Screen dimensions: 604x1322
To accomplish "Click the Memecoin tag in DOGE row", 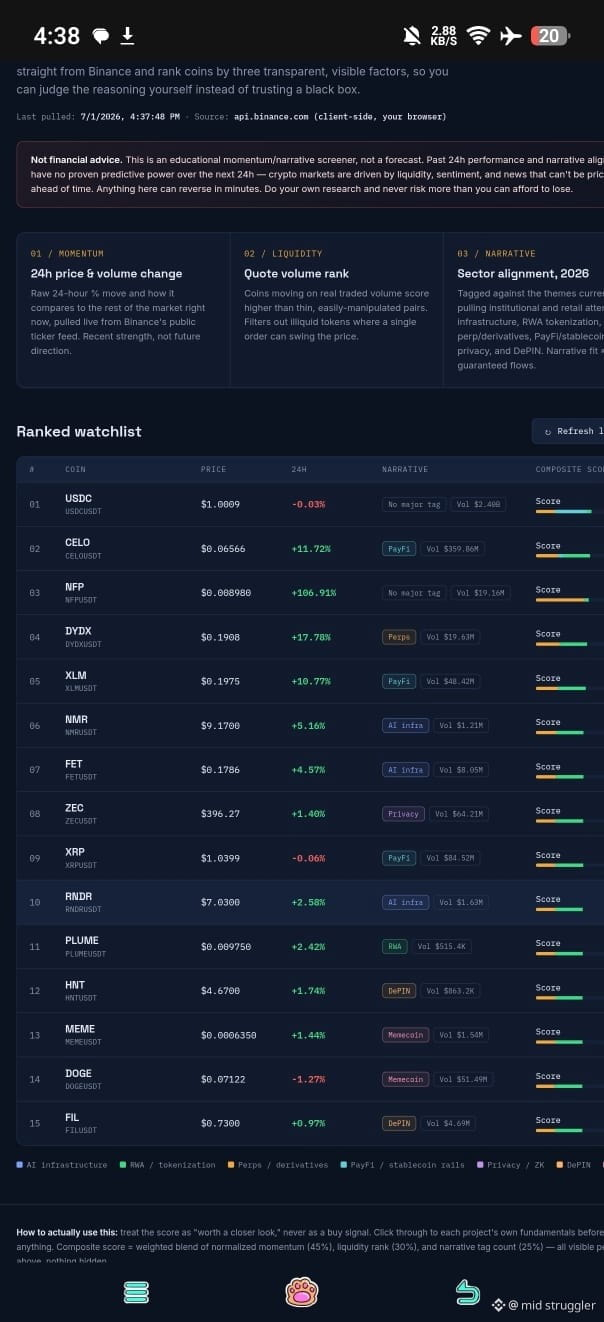I will [406, 1079].
